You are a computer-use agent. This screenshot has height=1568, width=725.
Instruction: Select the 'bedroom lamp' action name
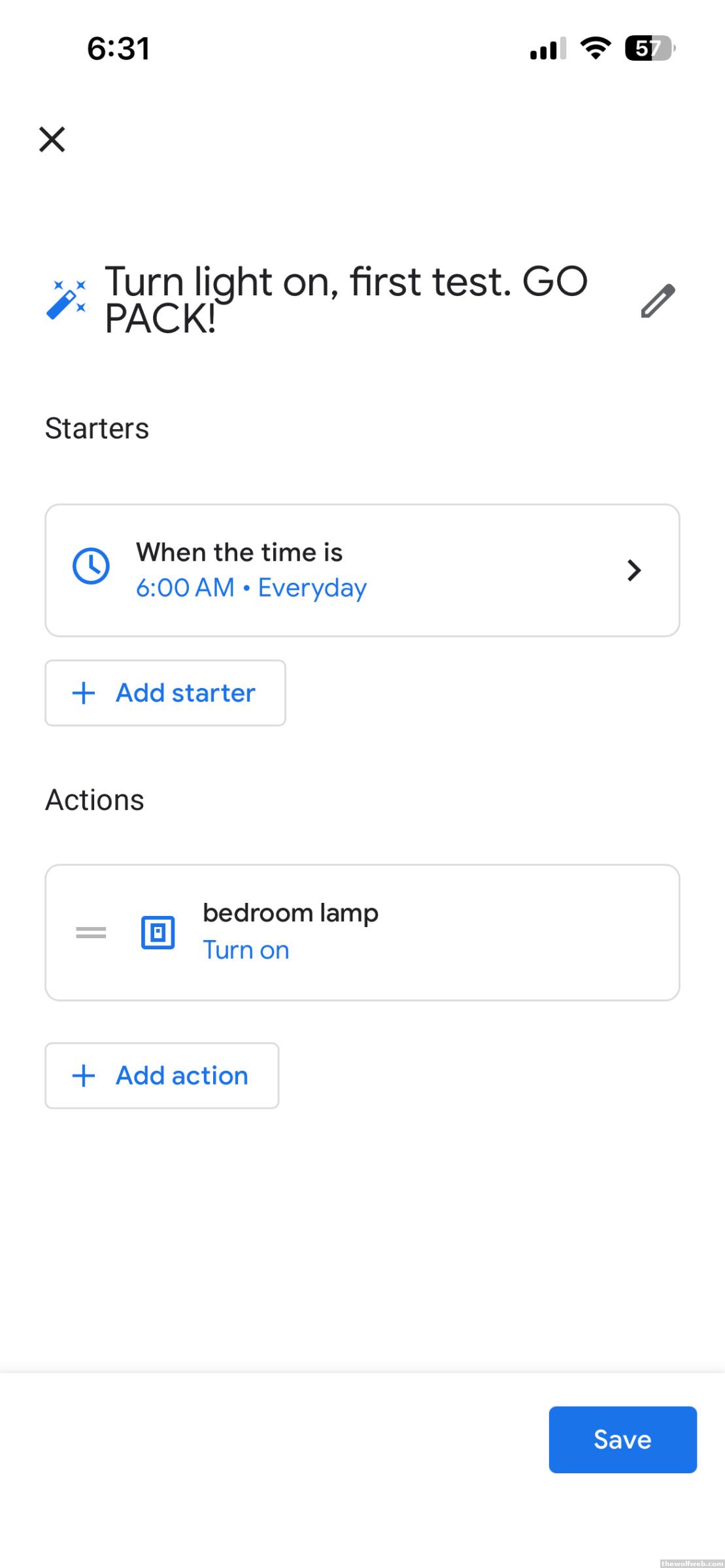290,913
